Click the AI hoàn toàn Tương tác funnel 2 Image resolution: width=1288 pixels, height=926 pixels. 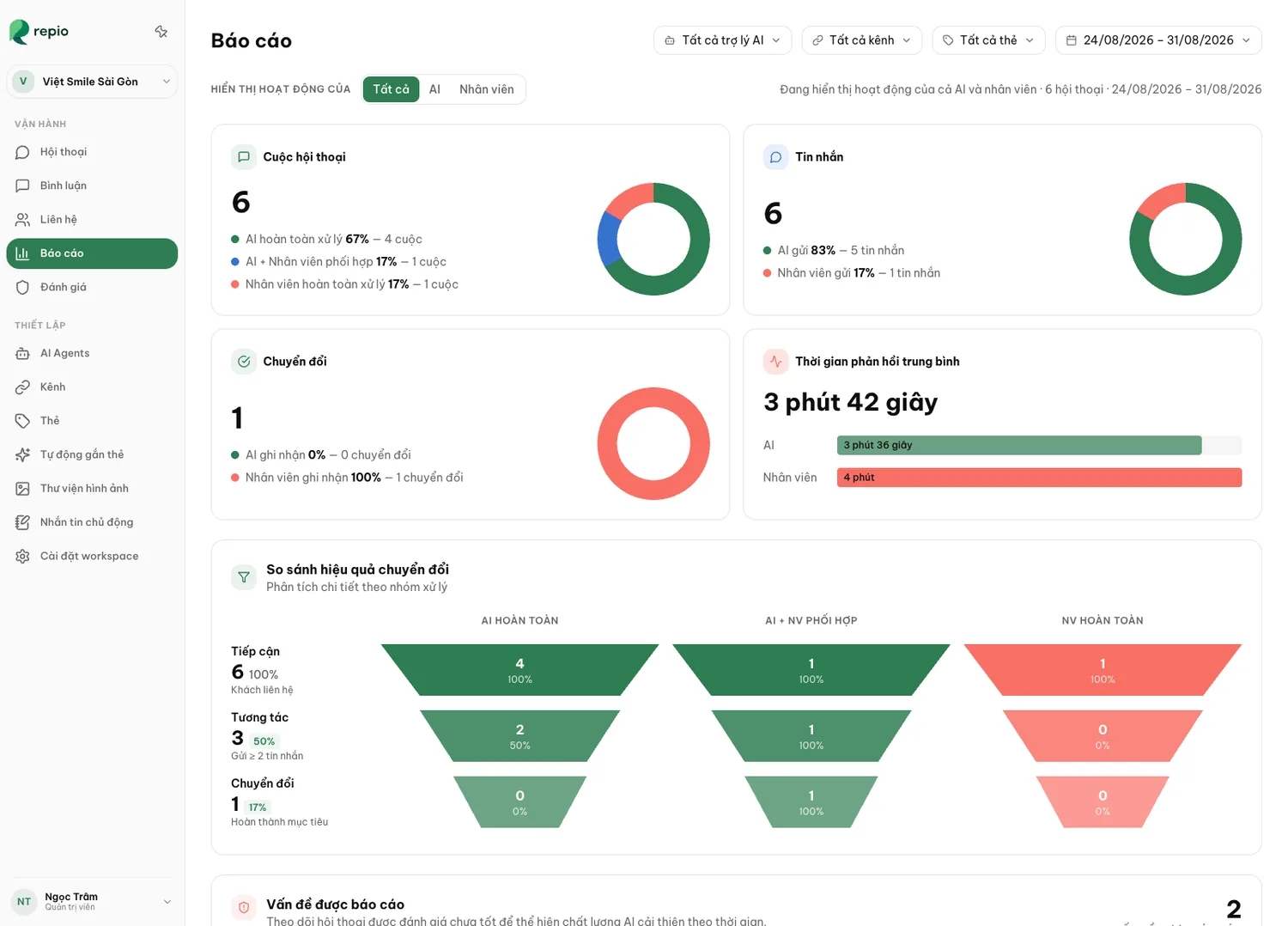click(x=519, y=736)
